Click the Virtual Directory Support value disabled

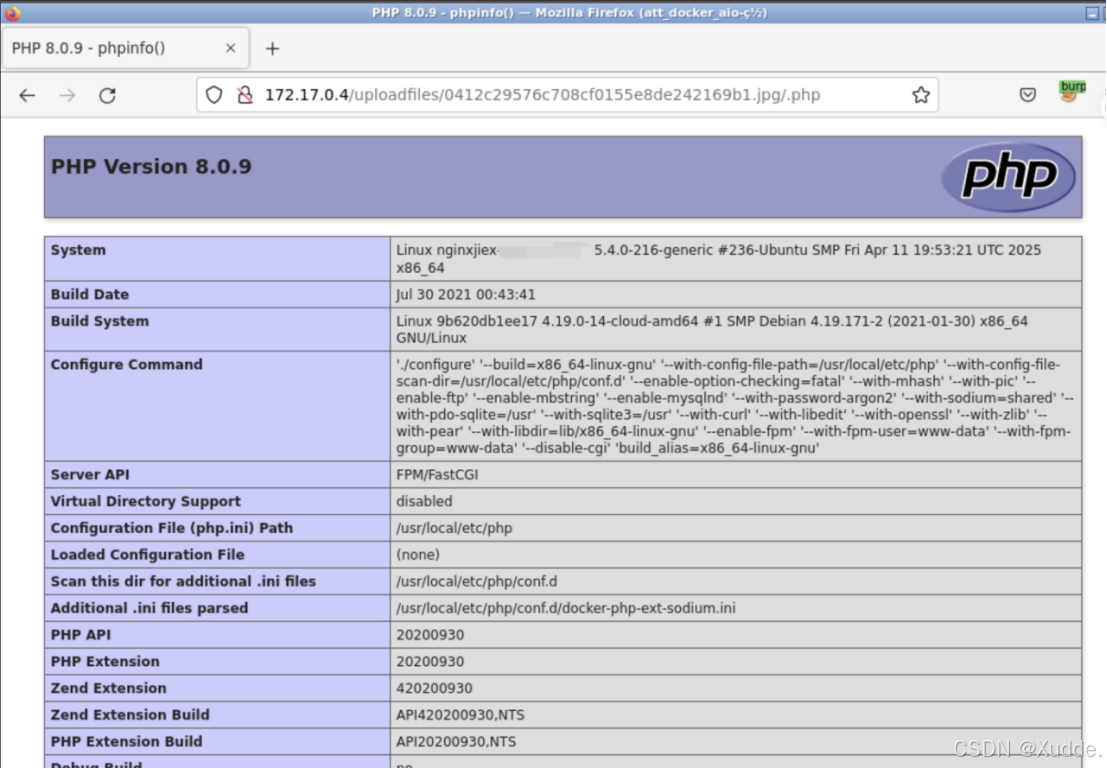(424, 501)
